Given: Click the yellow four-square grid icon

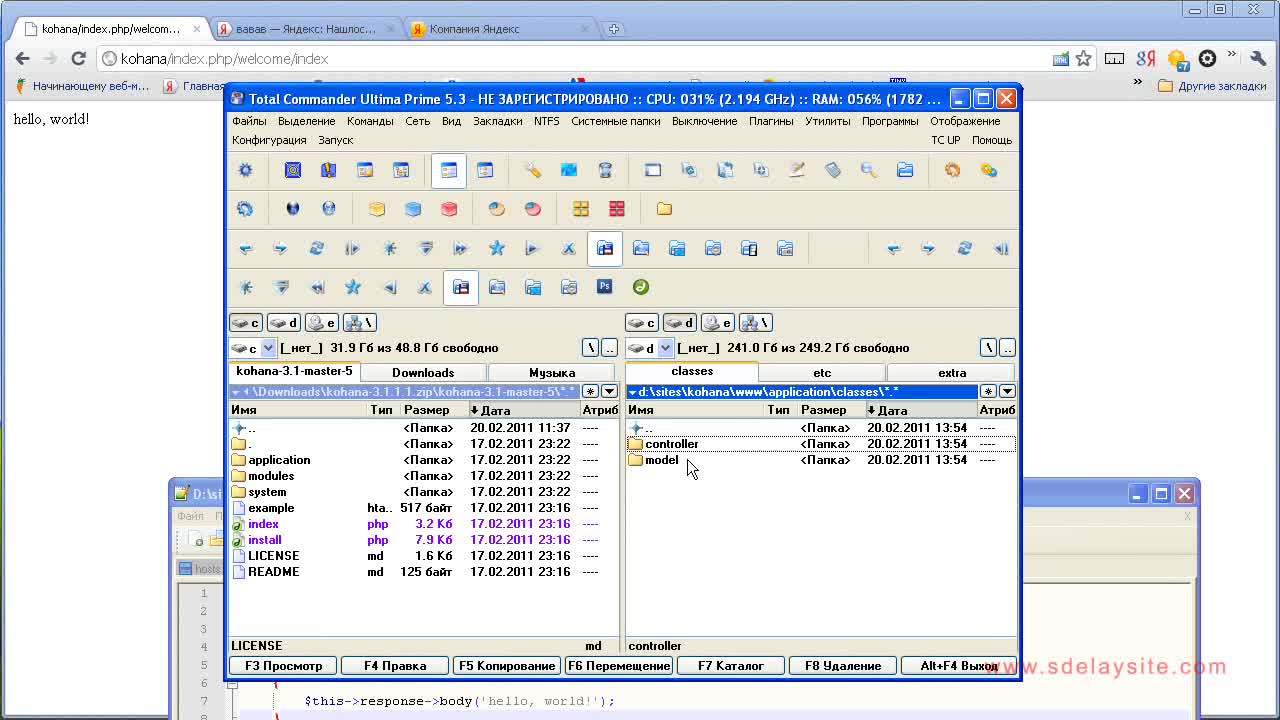Looking at the screenshot, I should coord(581,209).
